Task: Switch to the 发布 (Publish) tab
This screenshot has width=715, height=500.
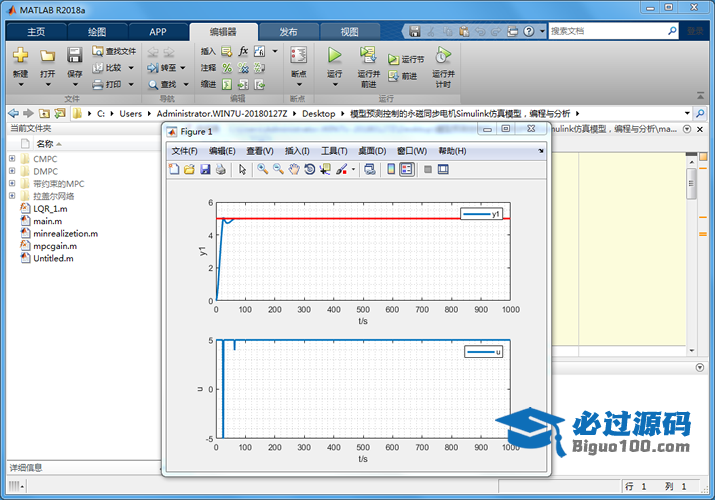Action: 288,32
